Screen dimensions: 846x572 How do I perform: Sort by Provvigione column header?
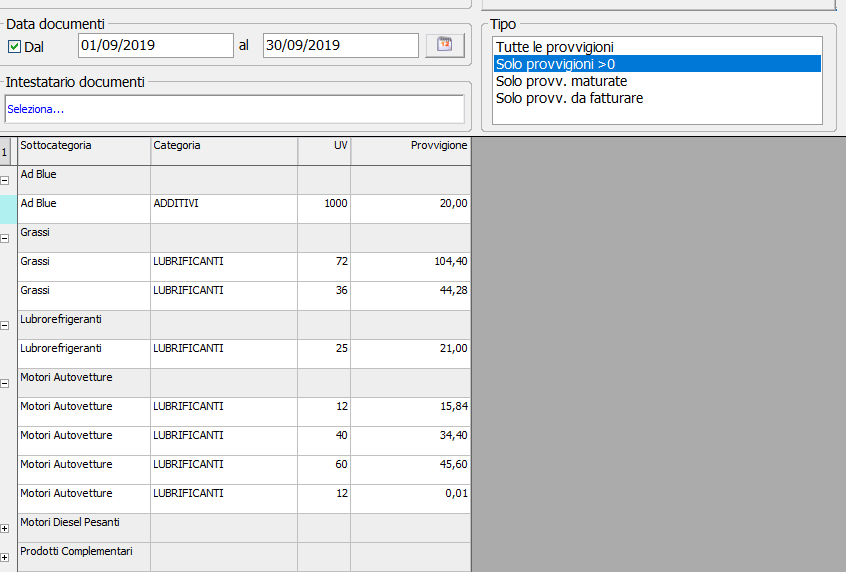[x=411, y=151]
